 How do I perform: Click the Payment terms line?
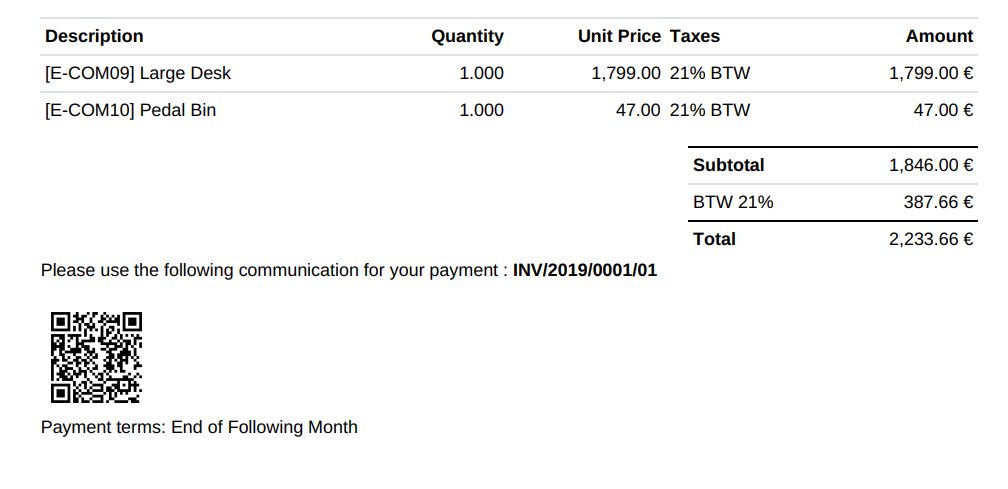tap(199, 427)
